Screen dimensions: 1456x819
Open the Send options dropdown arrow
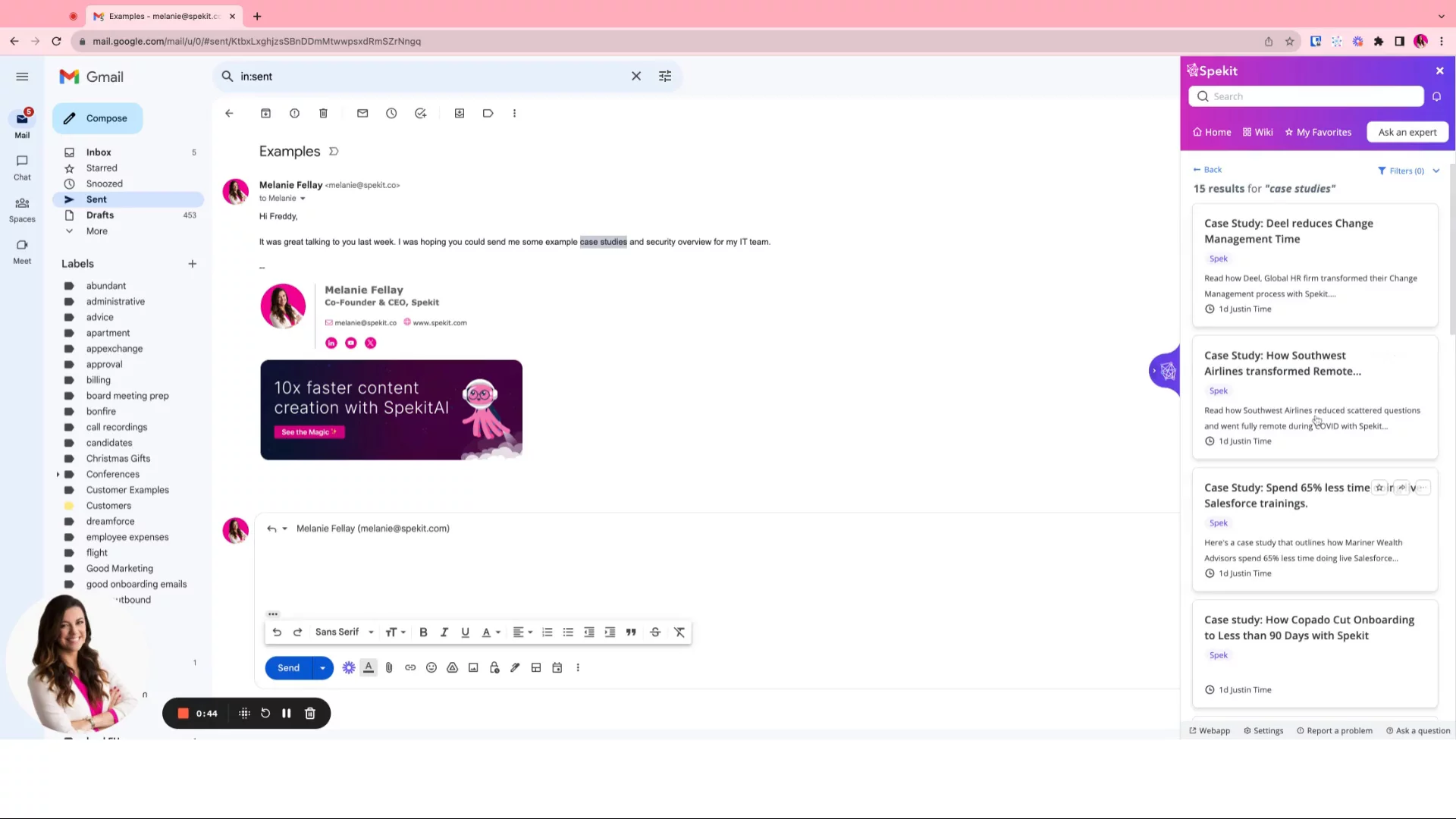(322, 668)
